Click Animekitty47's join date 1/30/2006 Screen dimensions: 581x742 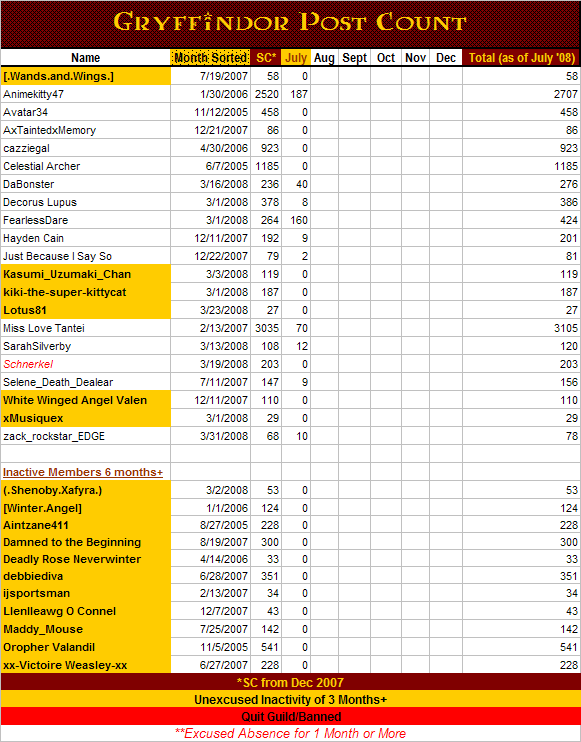tap(211, 94)
